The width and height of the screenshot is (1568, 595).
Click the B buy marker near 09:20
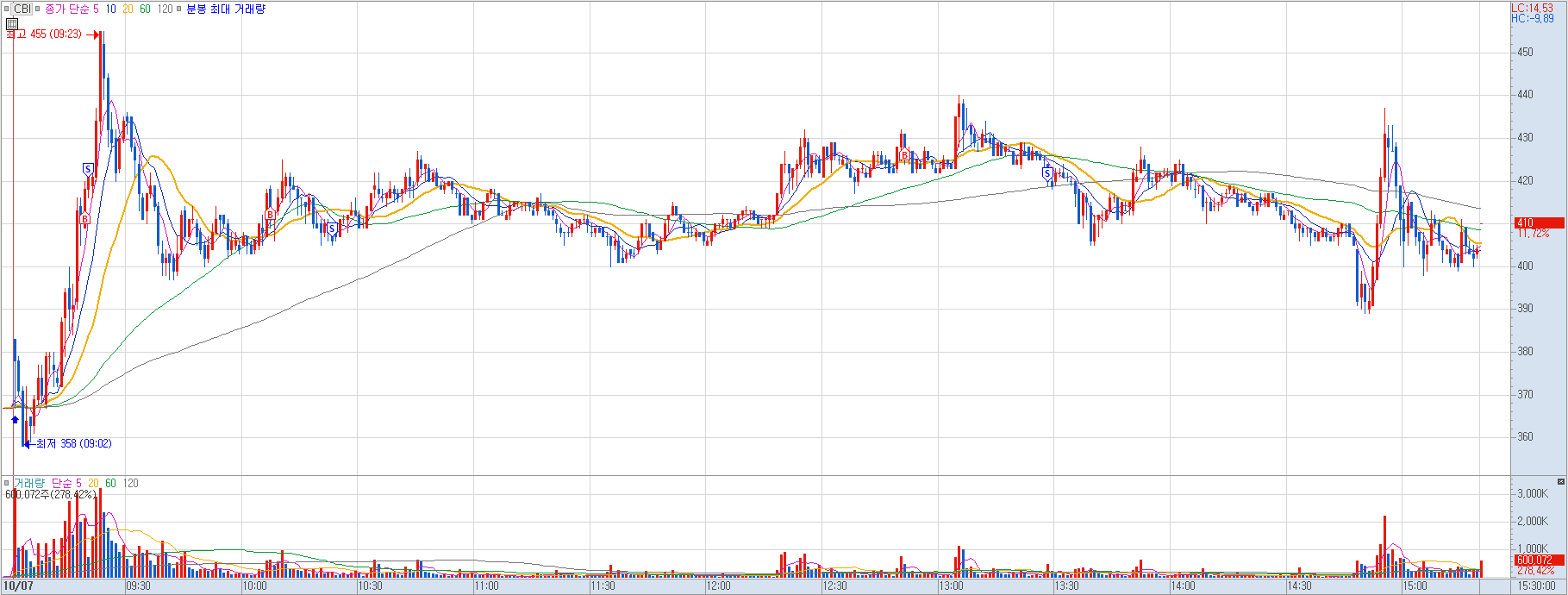click(x=85, y=219)
